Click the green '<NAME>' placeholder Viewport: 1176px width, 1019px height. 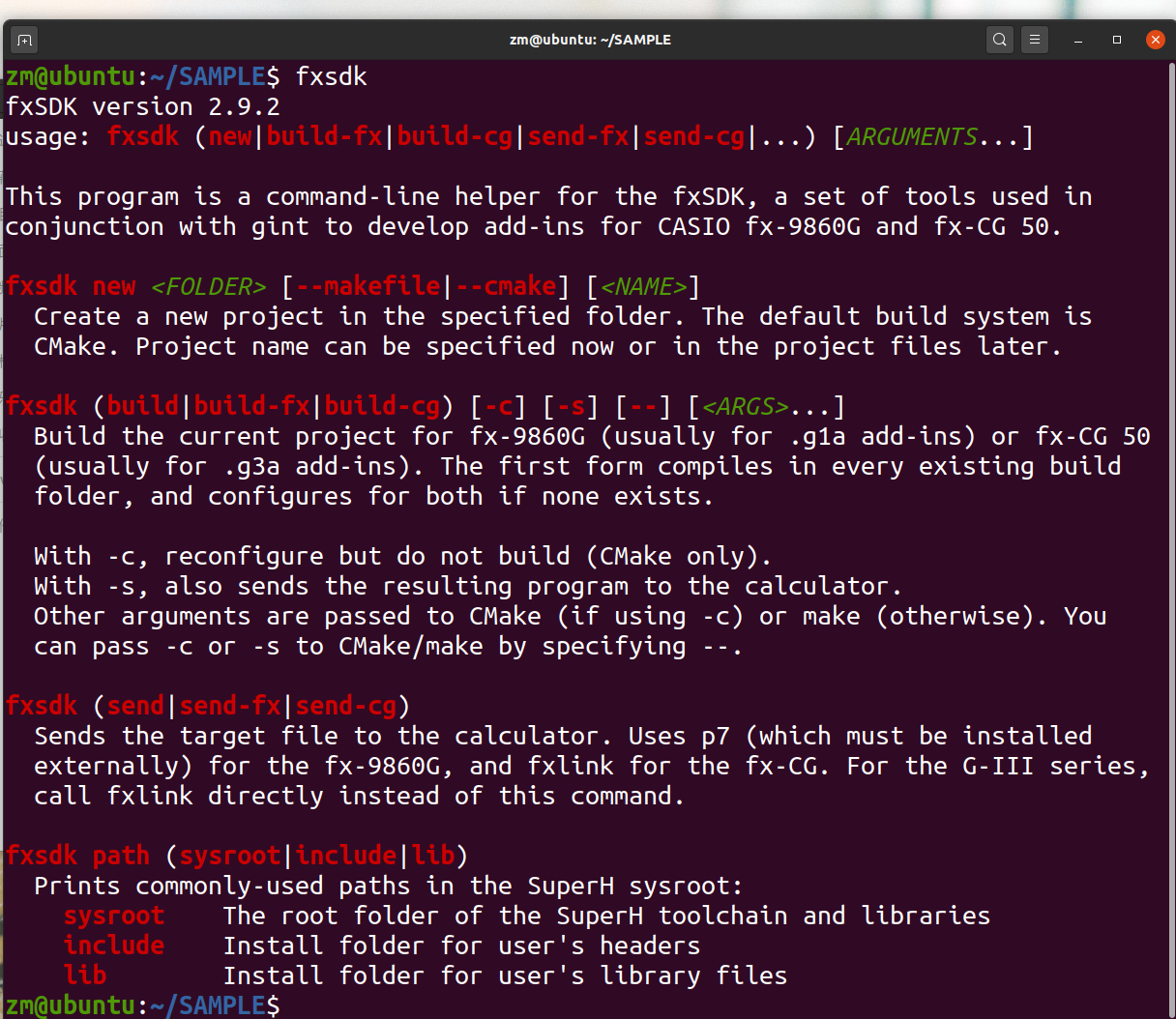tap(644, 286)
